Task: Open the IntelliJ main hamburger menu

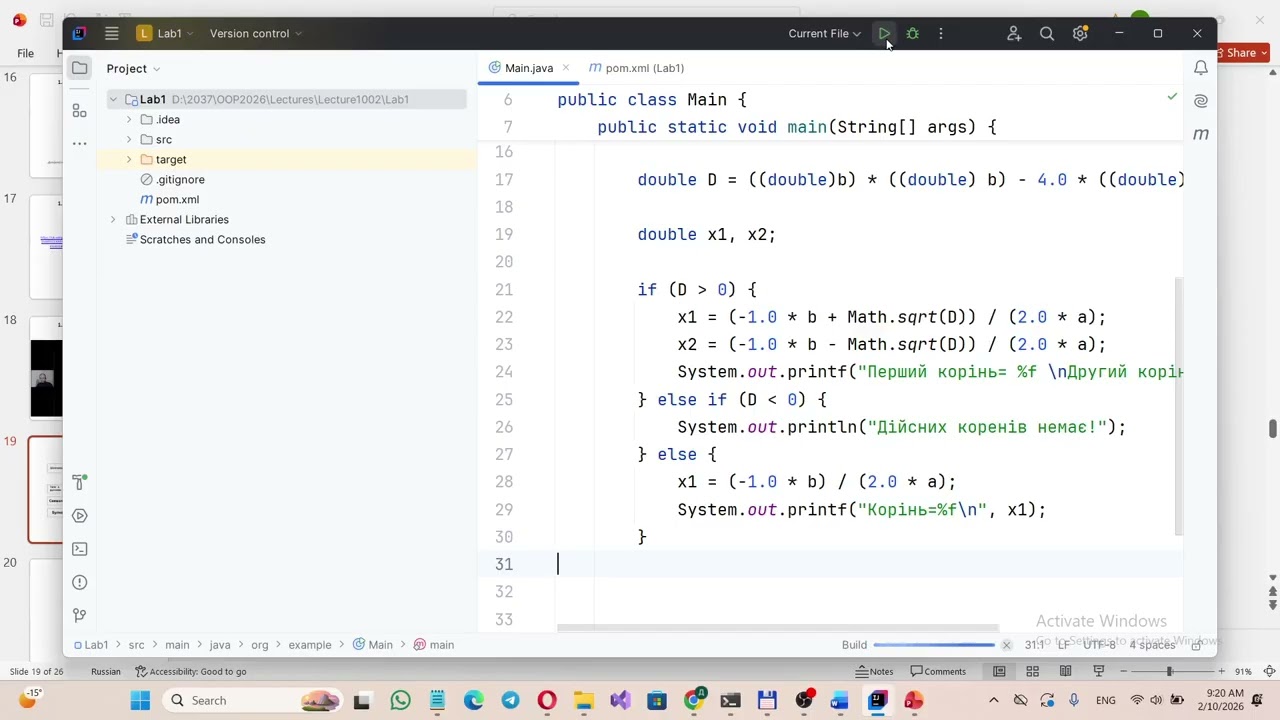Action: click(x=112, y=33)
